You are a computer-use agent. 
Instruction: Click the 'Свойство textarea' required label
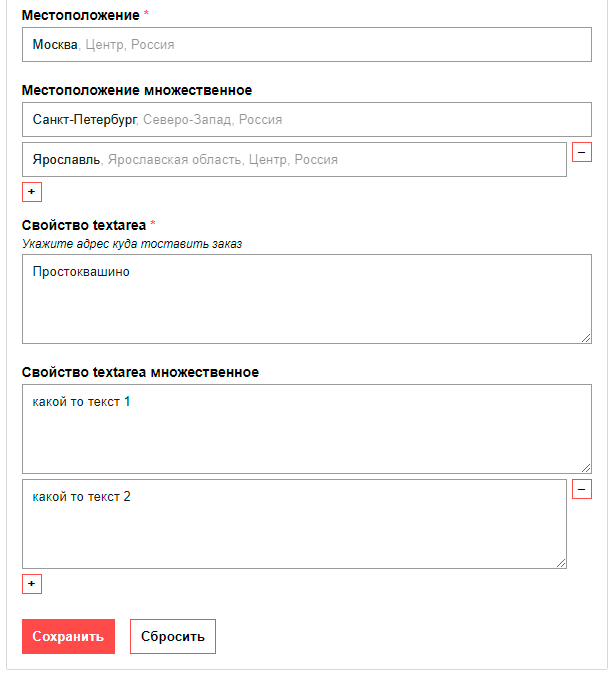click(84, 224)
